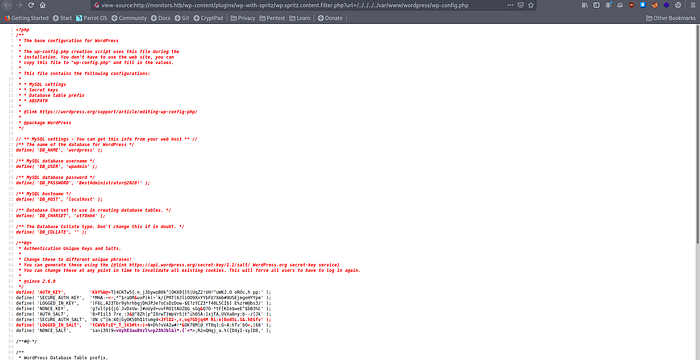The image size is (700, 360).
Task: Go back to the previous page
Action: (8, 5)
